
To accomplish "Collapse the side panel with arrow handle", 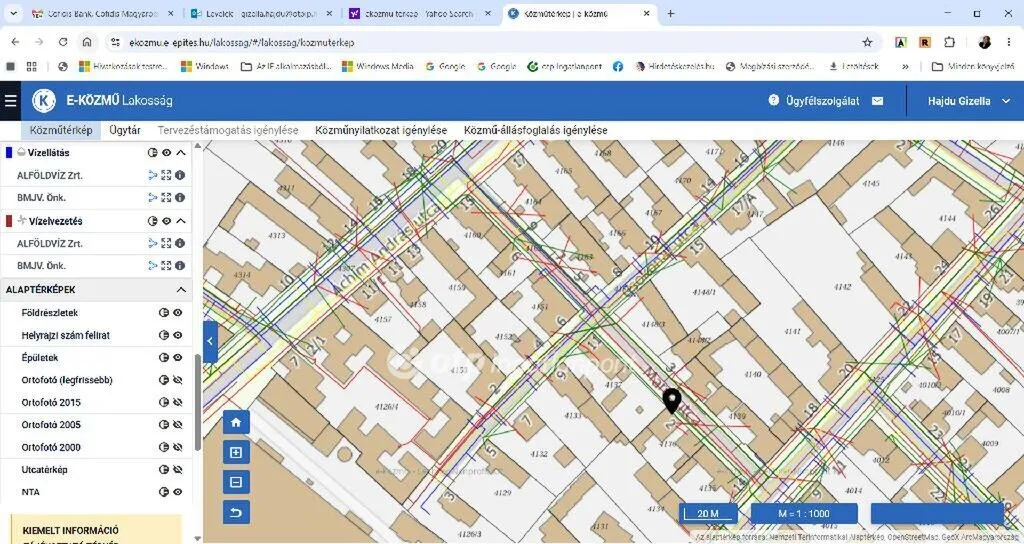I will coord(210,342).
